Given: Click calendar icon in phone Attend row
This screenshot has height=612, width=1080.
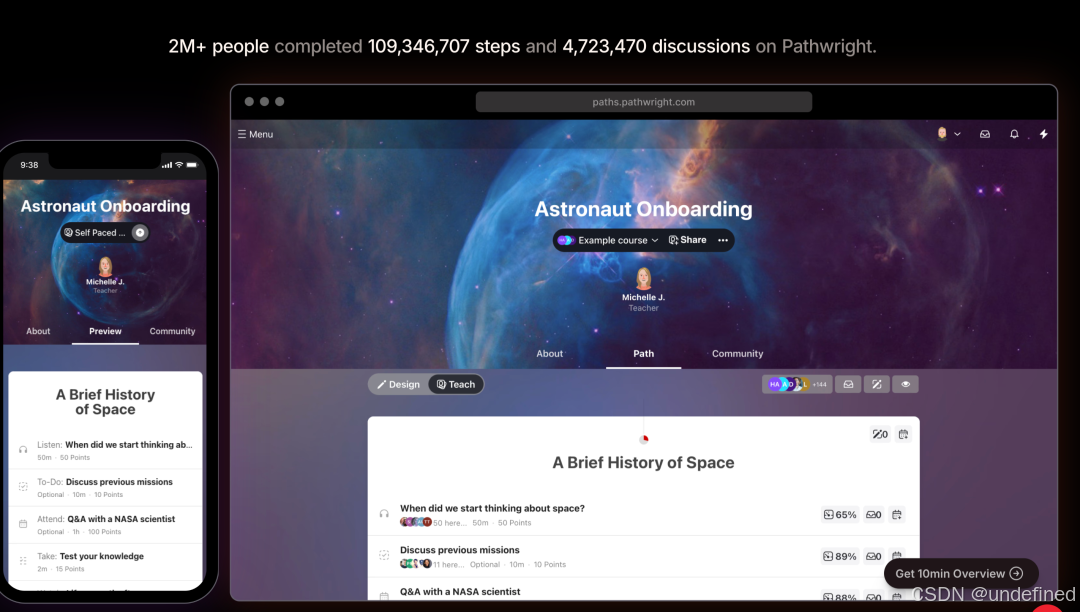Looking at the screenshot, I should [23, 524].
